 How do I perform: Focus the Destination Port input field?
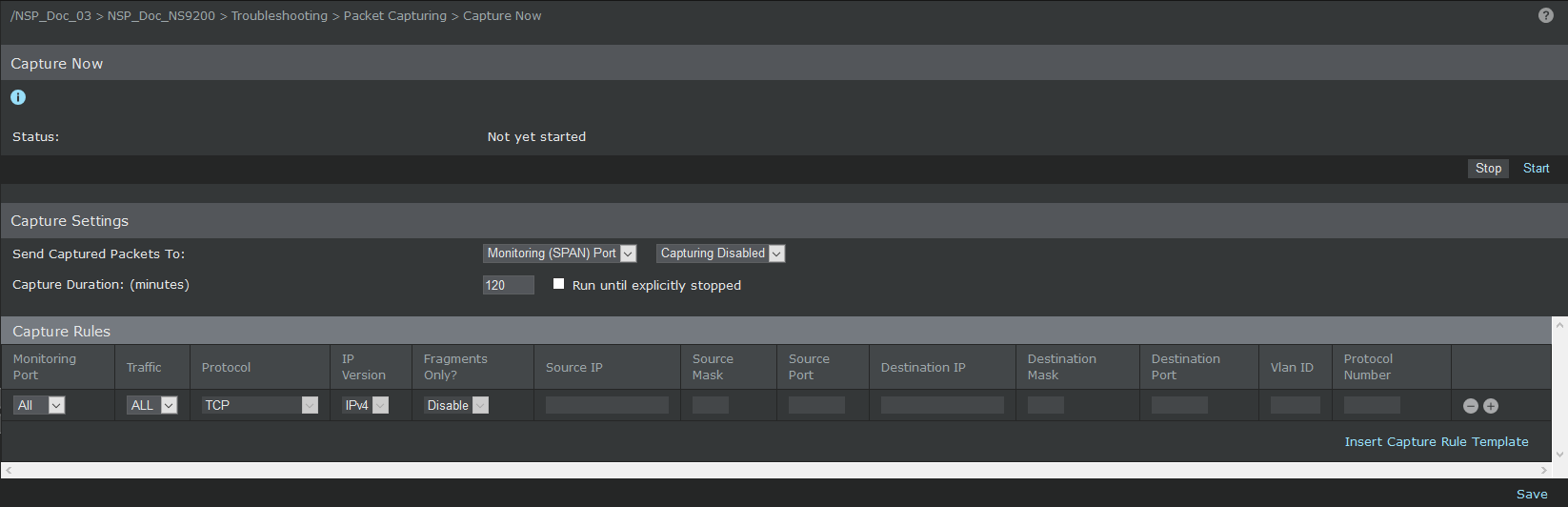(x=1179, y=405)
